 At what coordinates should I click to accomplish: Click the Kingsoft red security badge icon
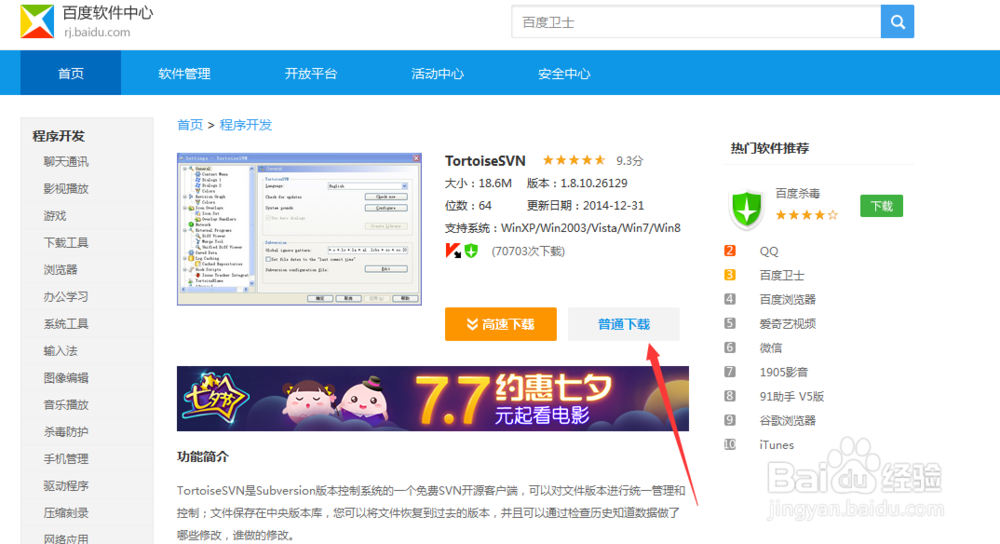click(453, 251)
